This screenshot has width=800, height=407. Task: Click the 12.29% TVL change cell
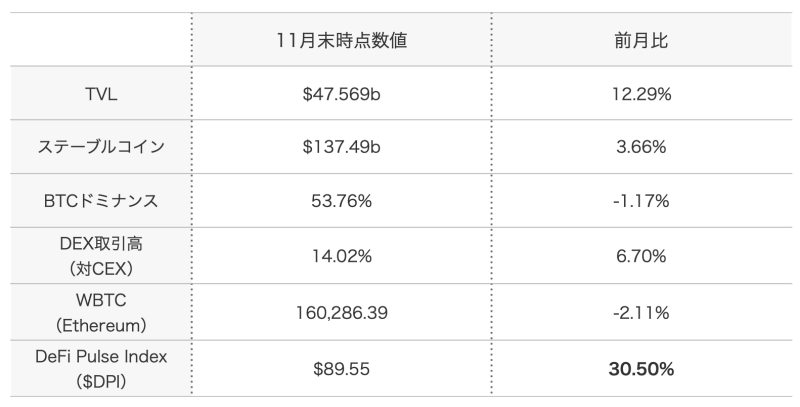[641, 94]
